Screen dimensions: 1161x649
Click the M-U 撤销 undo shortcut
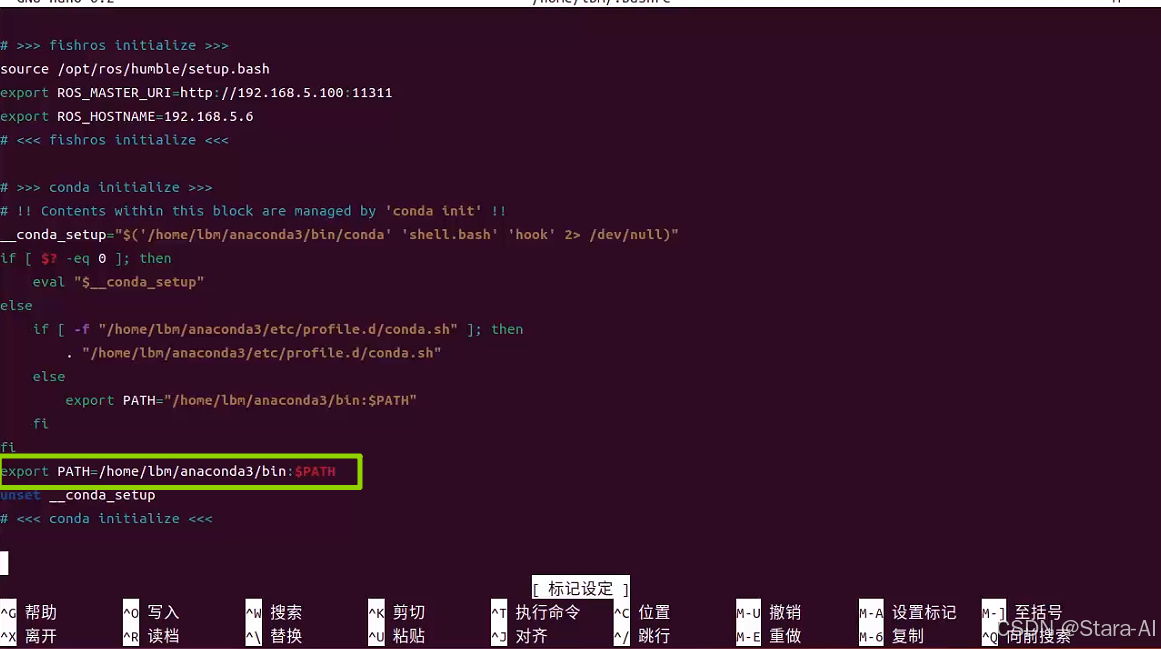[x=769, y=613]
